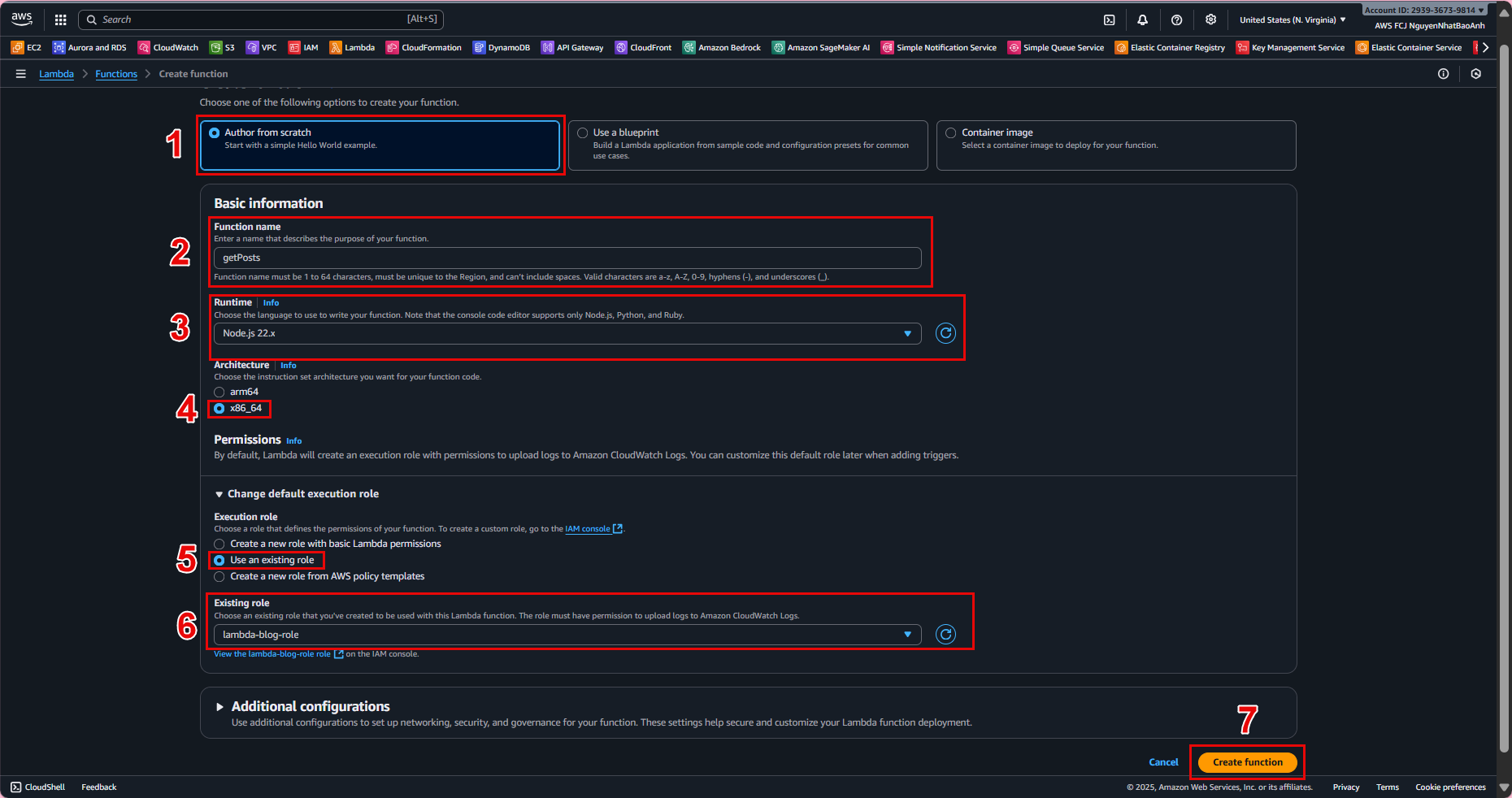Go to Functions breadcrumb
This screenshot has width=1512, height=798.
coord(116,74)
